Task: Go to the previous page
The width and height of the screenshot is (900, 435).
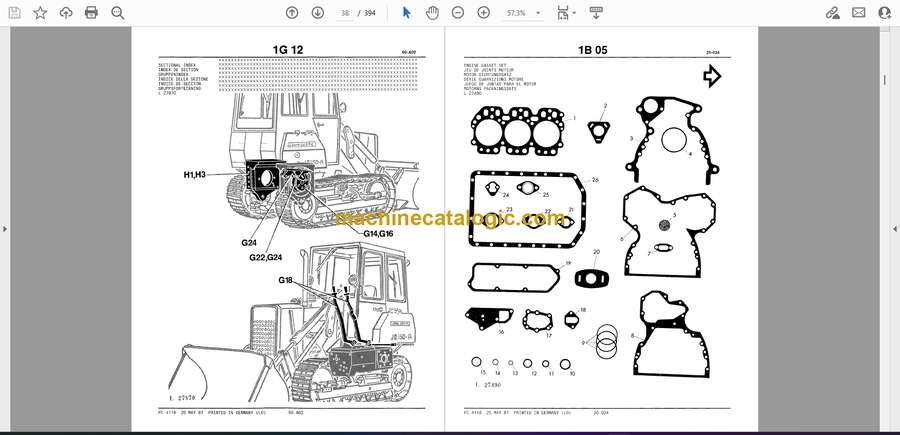Action: [292, 13]
